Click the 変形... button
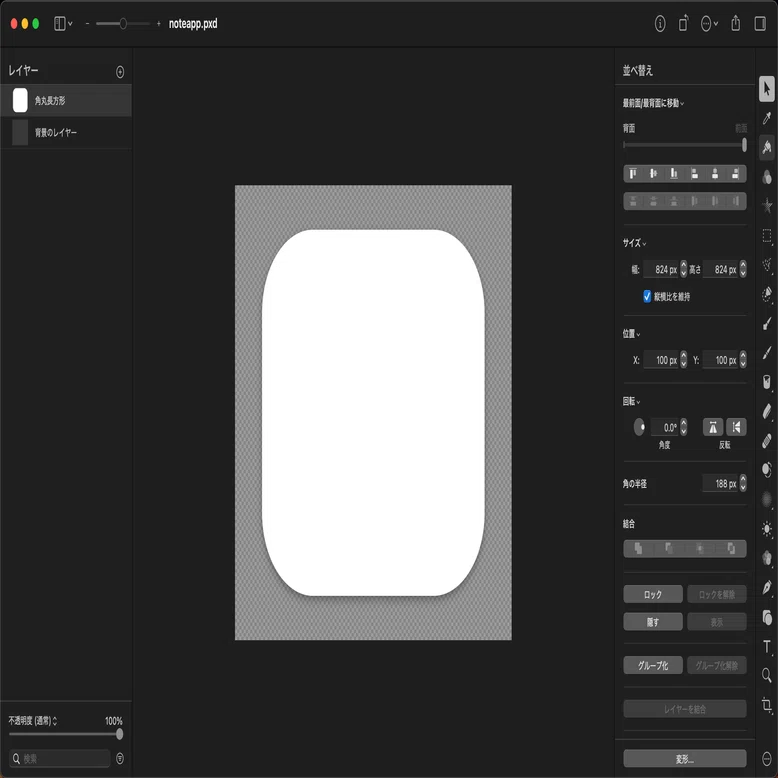 [x=685, y=759]
